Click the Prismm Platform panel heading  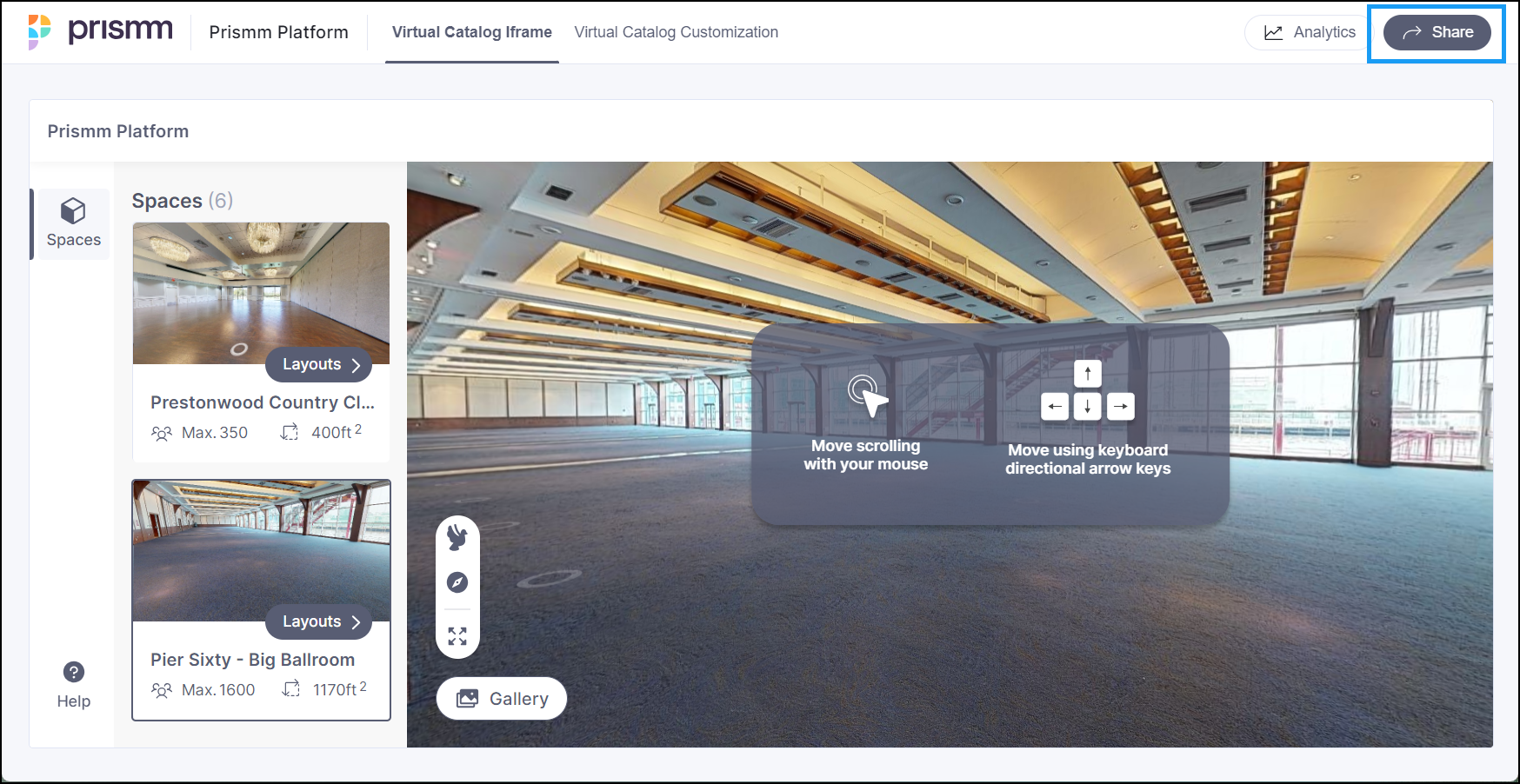118,131
